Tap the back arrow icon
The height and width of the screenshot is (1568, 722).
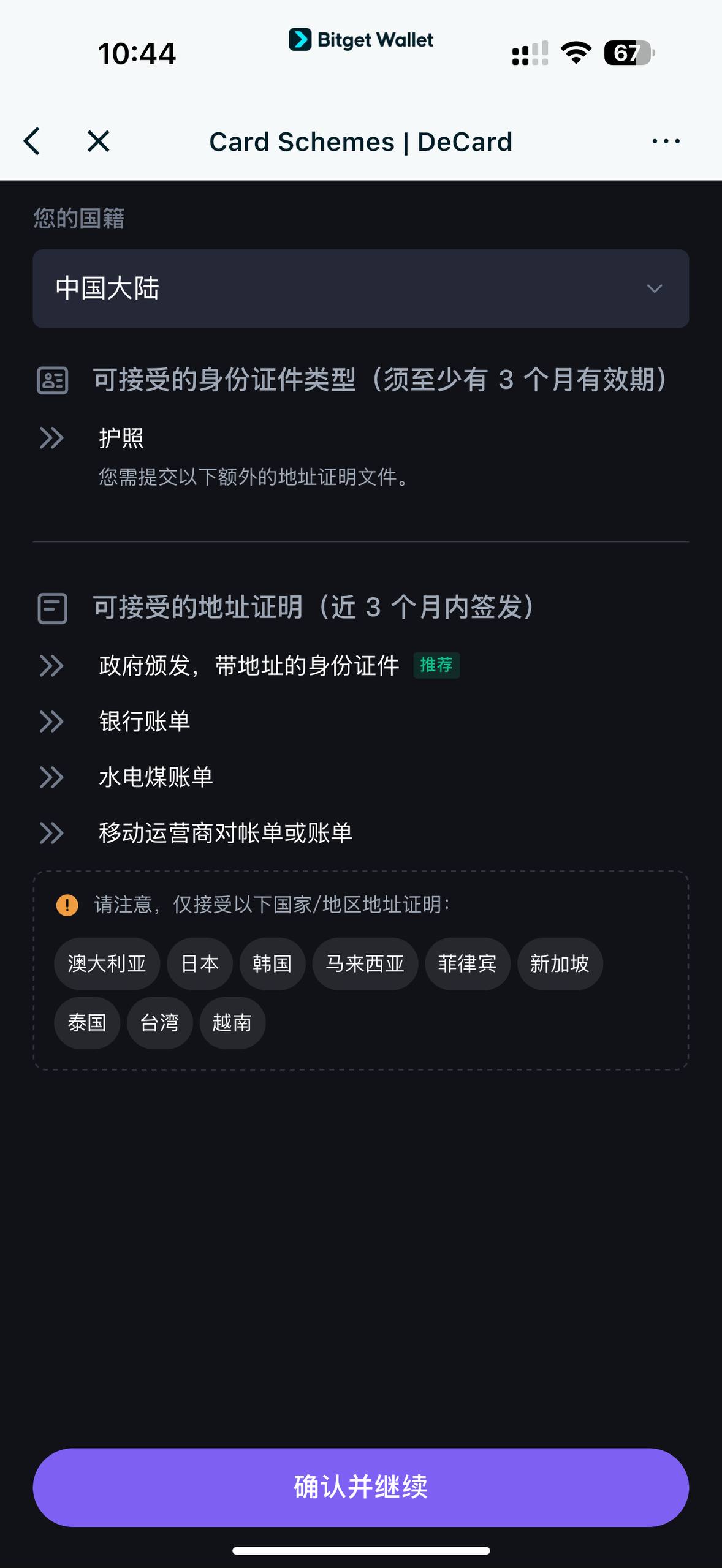click(32, 141)
